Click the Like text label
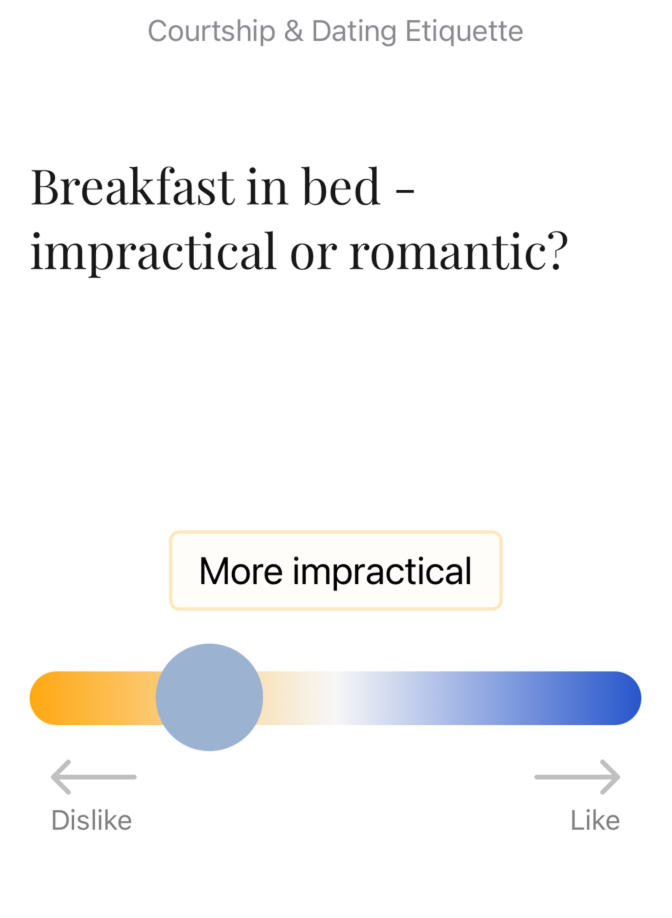672x918 pixels. point(596,820)
